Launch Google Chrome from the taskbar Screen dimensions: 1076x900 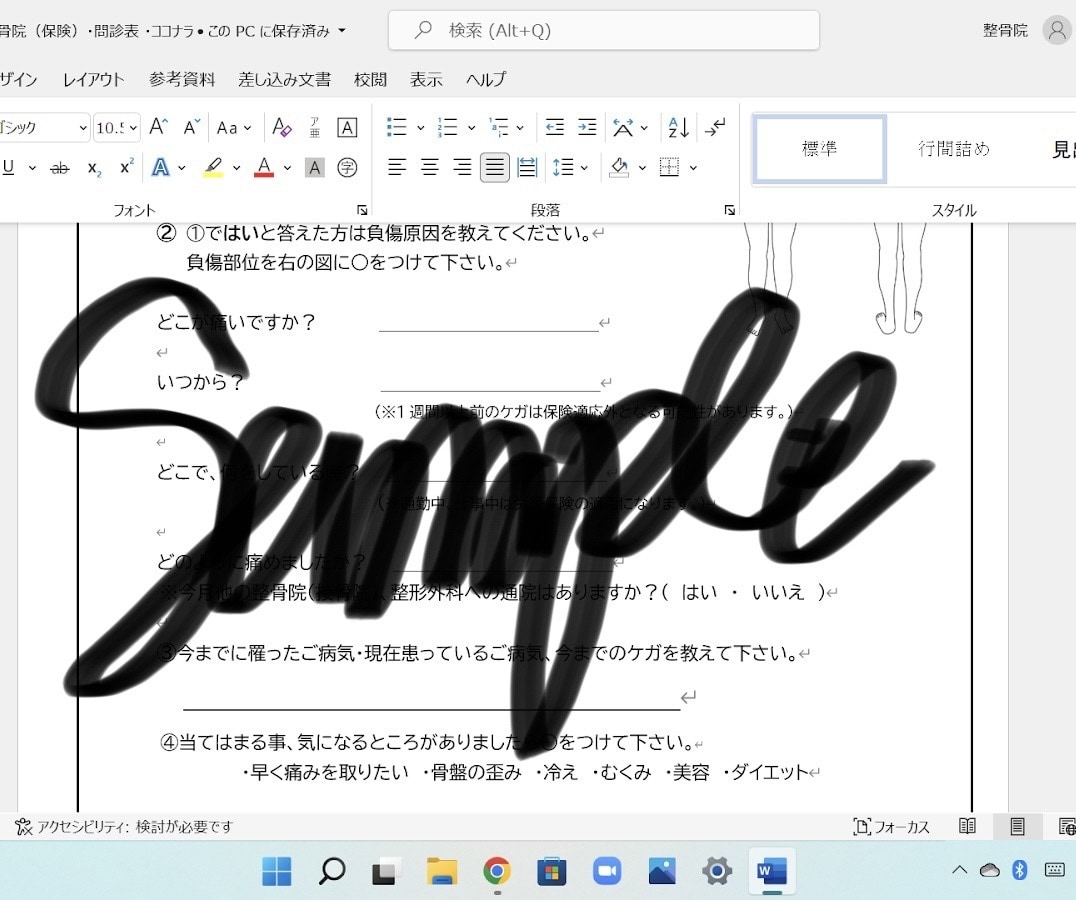click(497, 871)
